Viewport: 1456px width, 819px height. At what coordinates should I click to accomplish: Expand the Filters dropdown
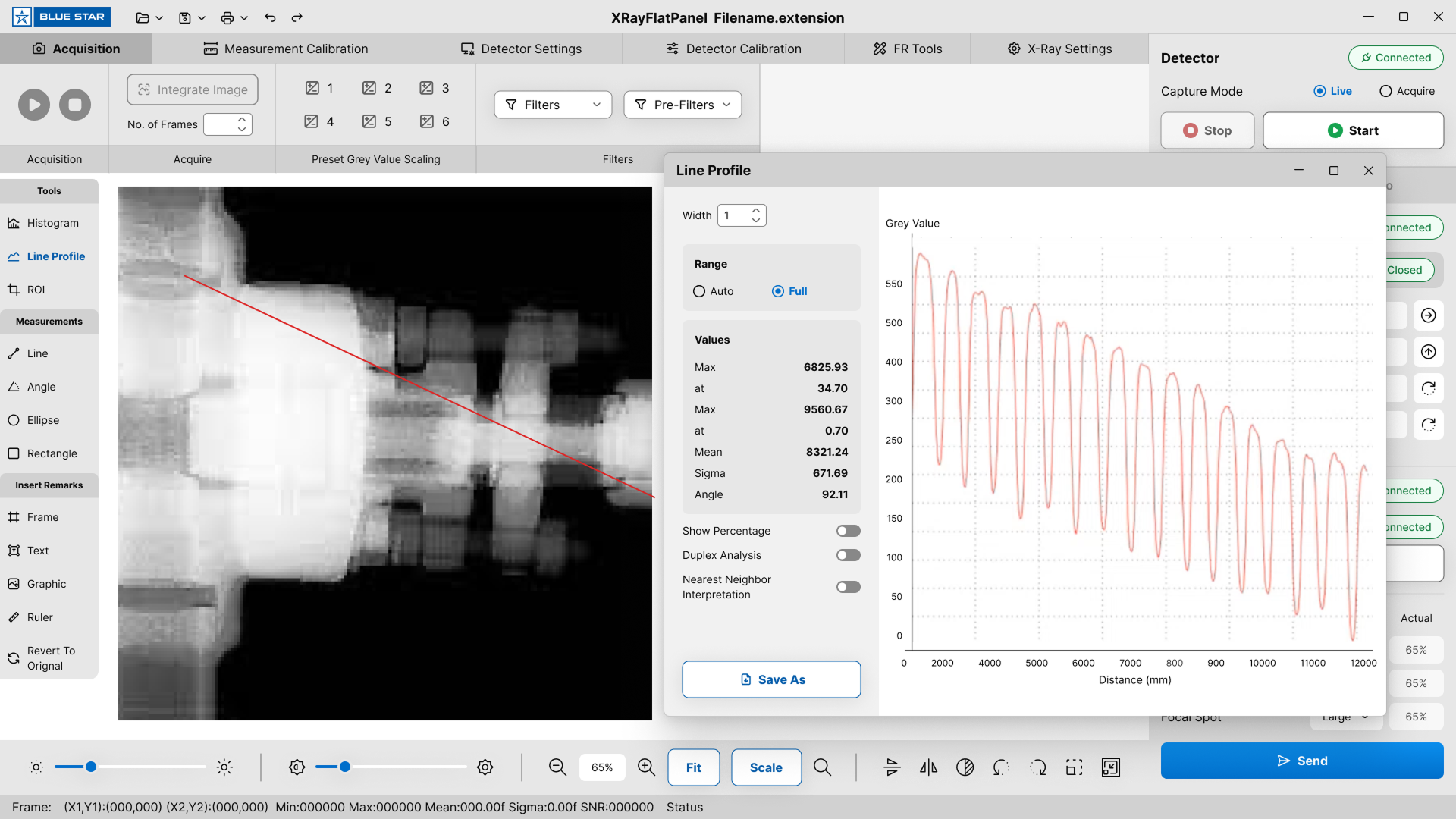pos(553,105)
